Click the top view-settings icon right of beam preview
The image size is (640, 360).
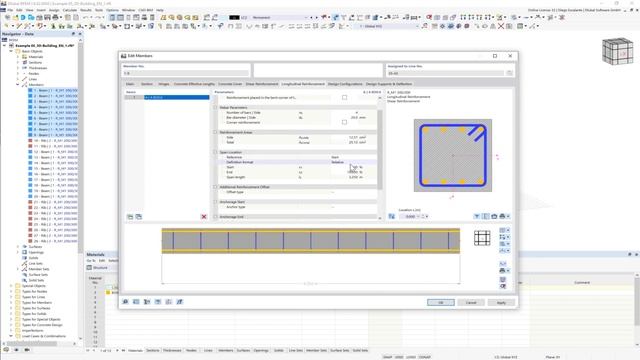pos(502,231)
